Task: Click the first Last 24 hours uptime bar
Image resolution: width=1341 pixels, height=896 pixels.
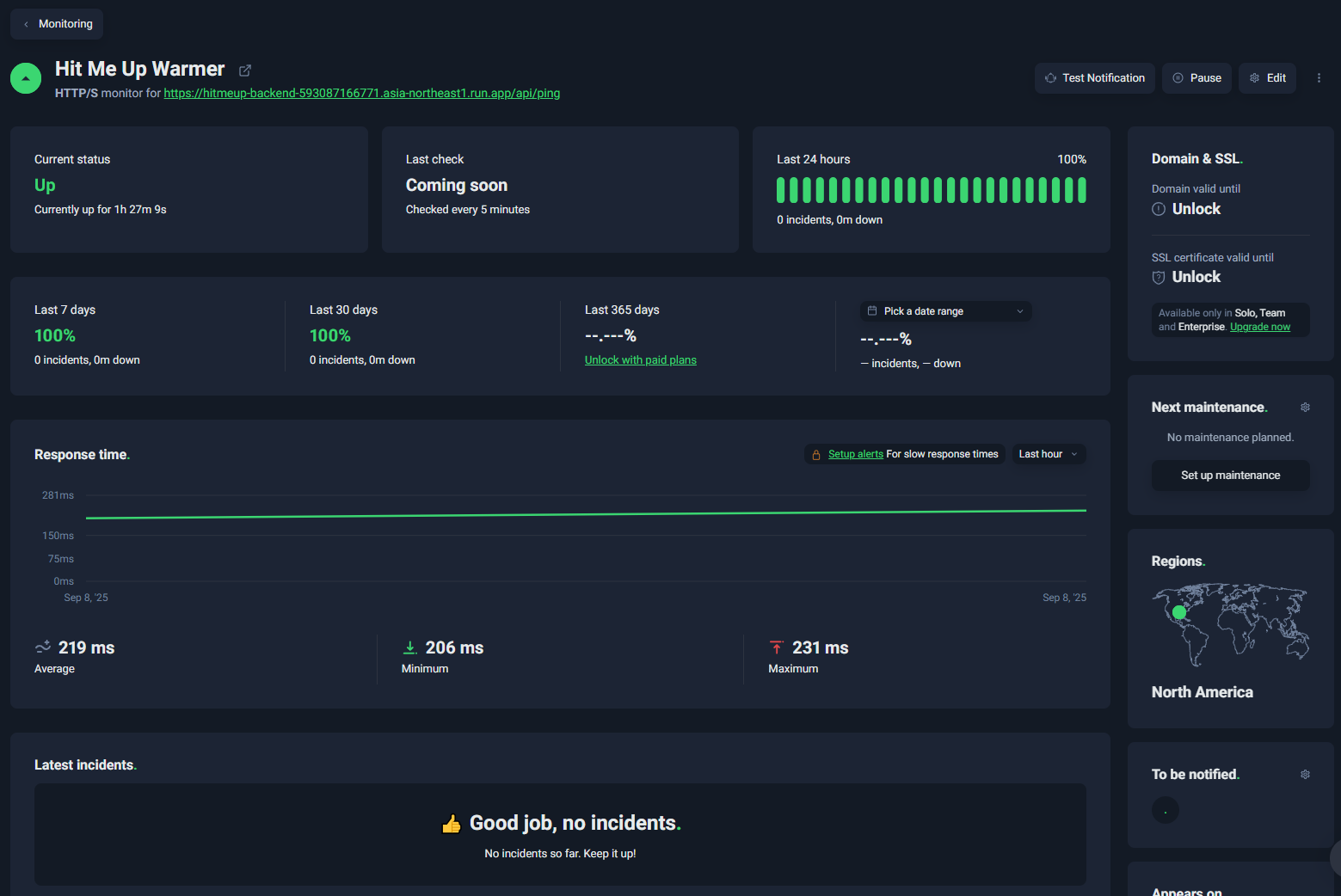Action: click(781, 190)
